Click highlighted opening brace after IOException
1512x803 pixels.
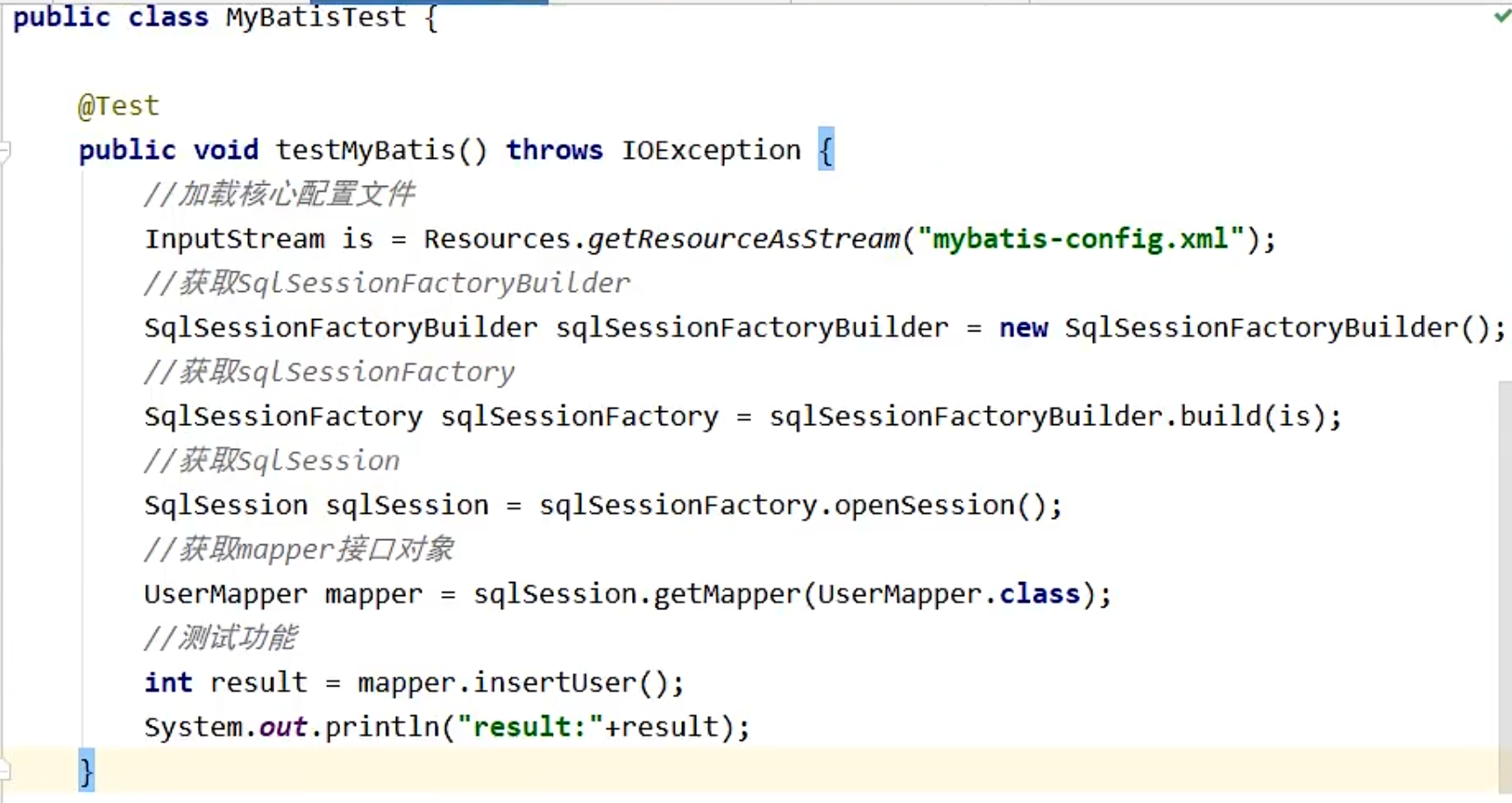826,150
